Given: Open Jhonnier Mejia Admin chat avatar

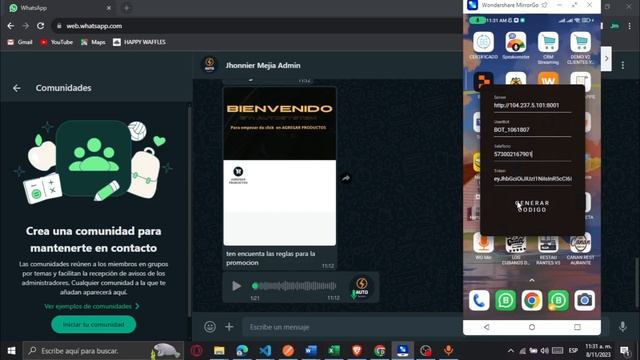Looking at the screenshot, I should [x=209, y=65].
